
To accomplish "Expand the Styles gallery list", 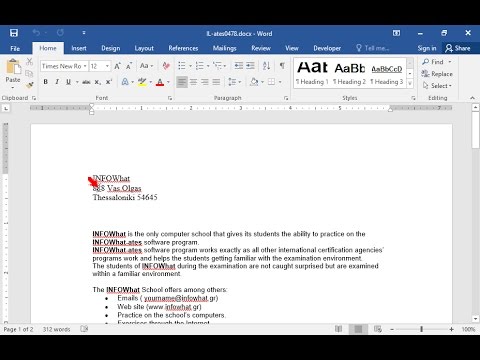I will click(410, 83).
